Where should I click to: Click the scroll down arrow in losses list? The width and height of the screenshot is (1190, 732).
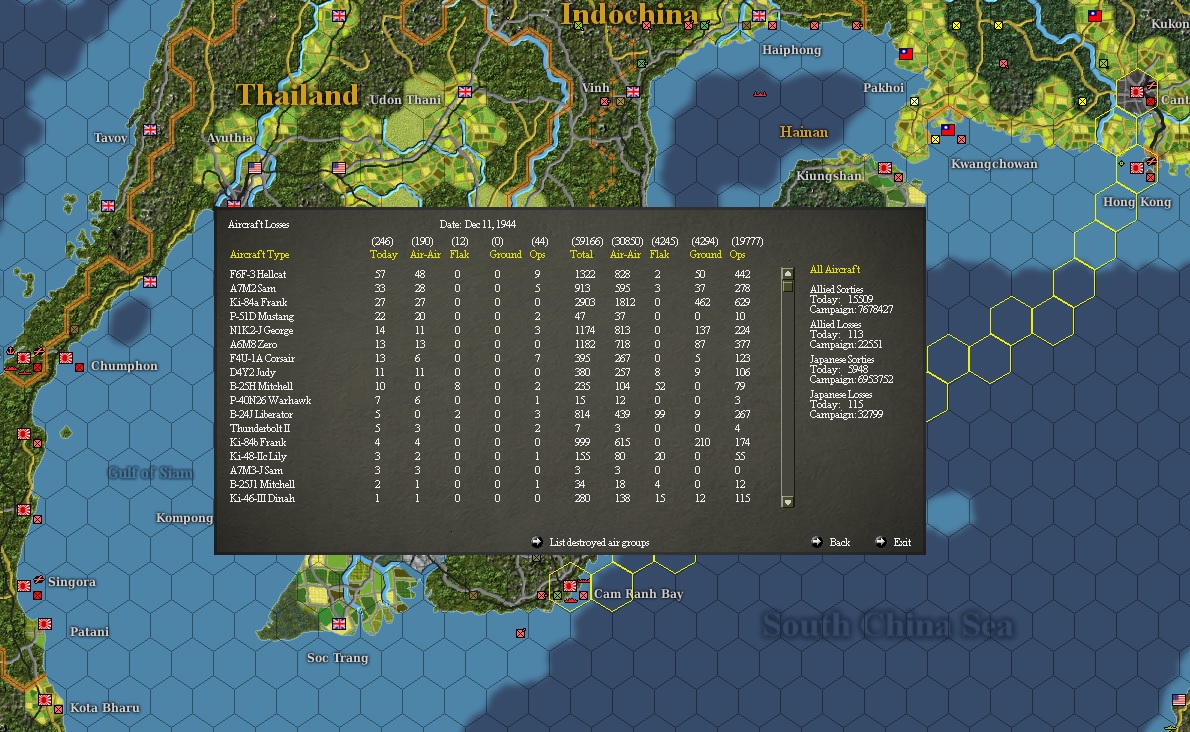787,501
